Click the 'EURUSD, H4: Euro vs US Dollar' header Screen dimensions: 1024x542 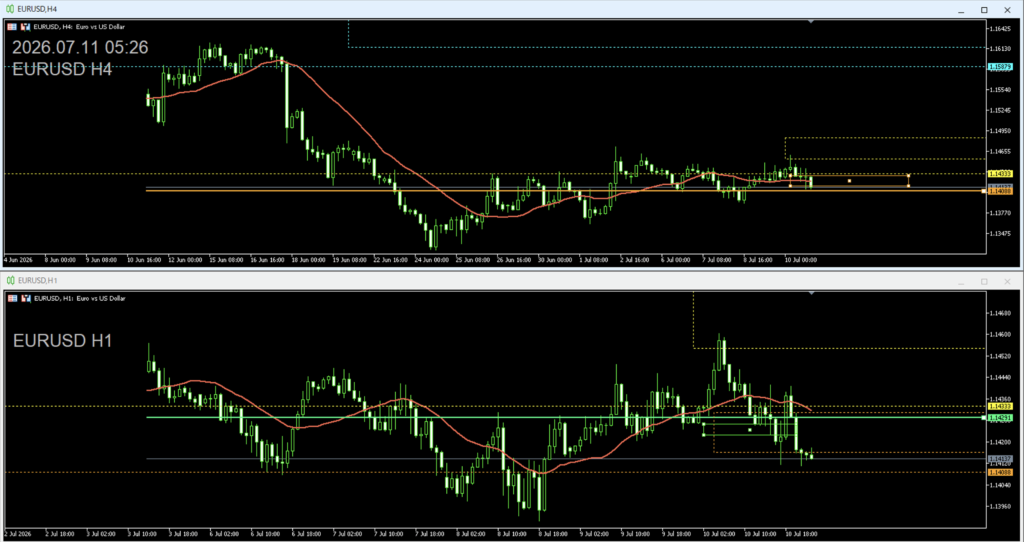point(79,27)
